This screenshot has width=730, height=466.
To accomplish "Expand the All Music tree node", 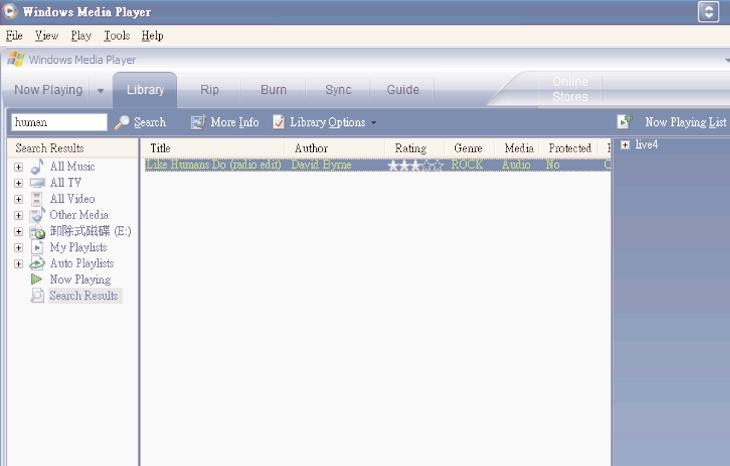I will click(19, 167).
